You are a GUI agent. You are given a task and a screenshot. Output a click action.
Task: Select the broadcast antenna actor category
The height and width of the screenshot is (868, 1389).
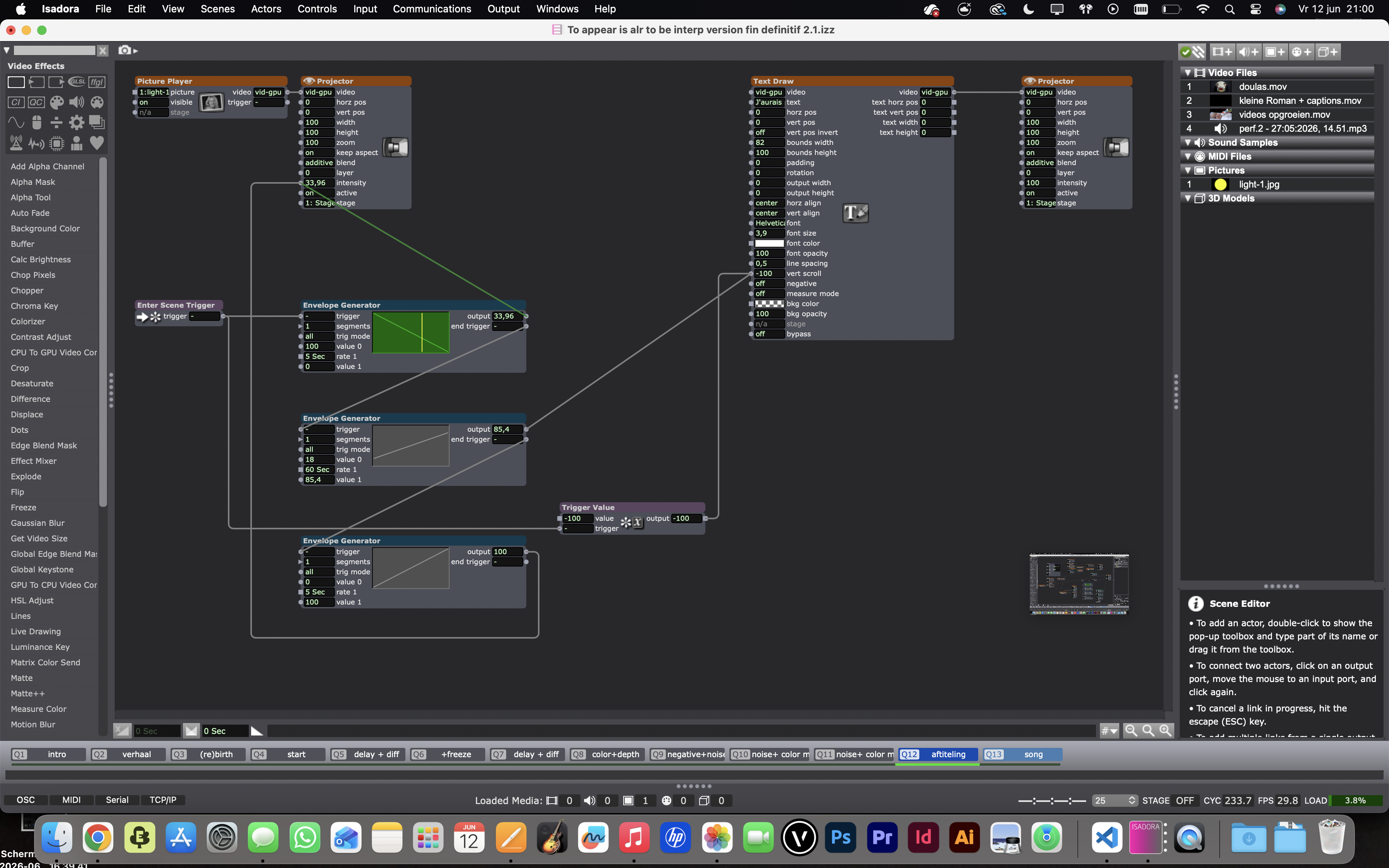point(16,143)
